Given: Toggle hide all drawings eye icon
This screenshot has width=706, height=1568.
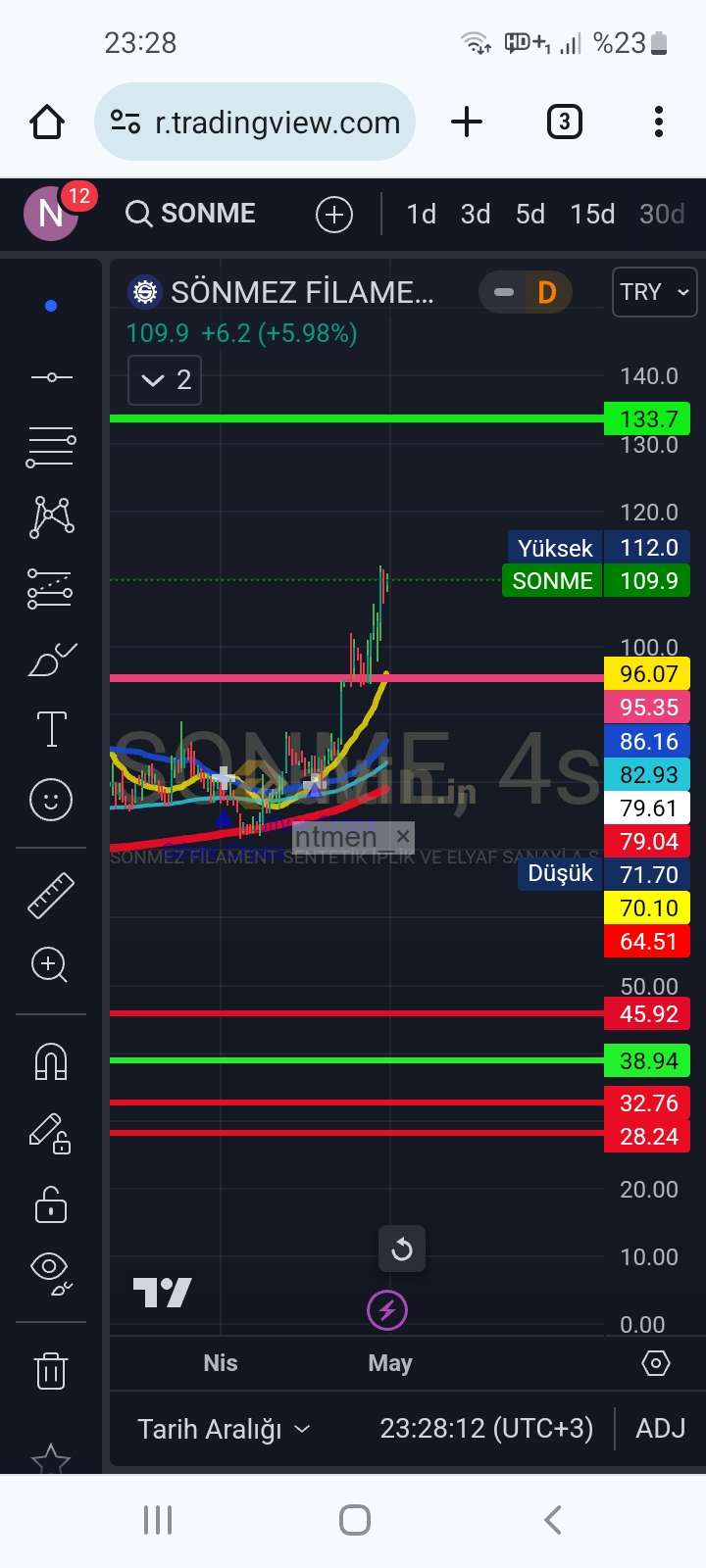Looking at the screenshot, I should pos(51,1272).
